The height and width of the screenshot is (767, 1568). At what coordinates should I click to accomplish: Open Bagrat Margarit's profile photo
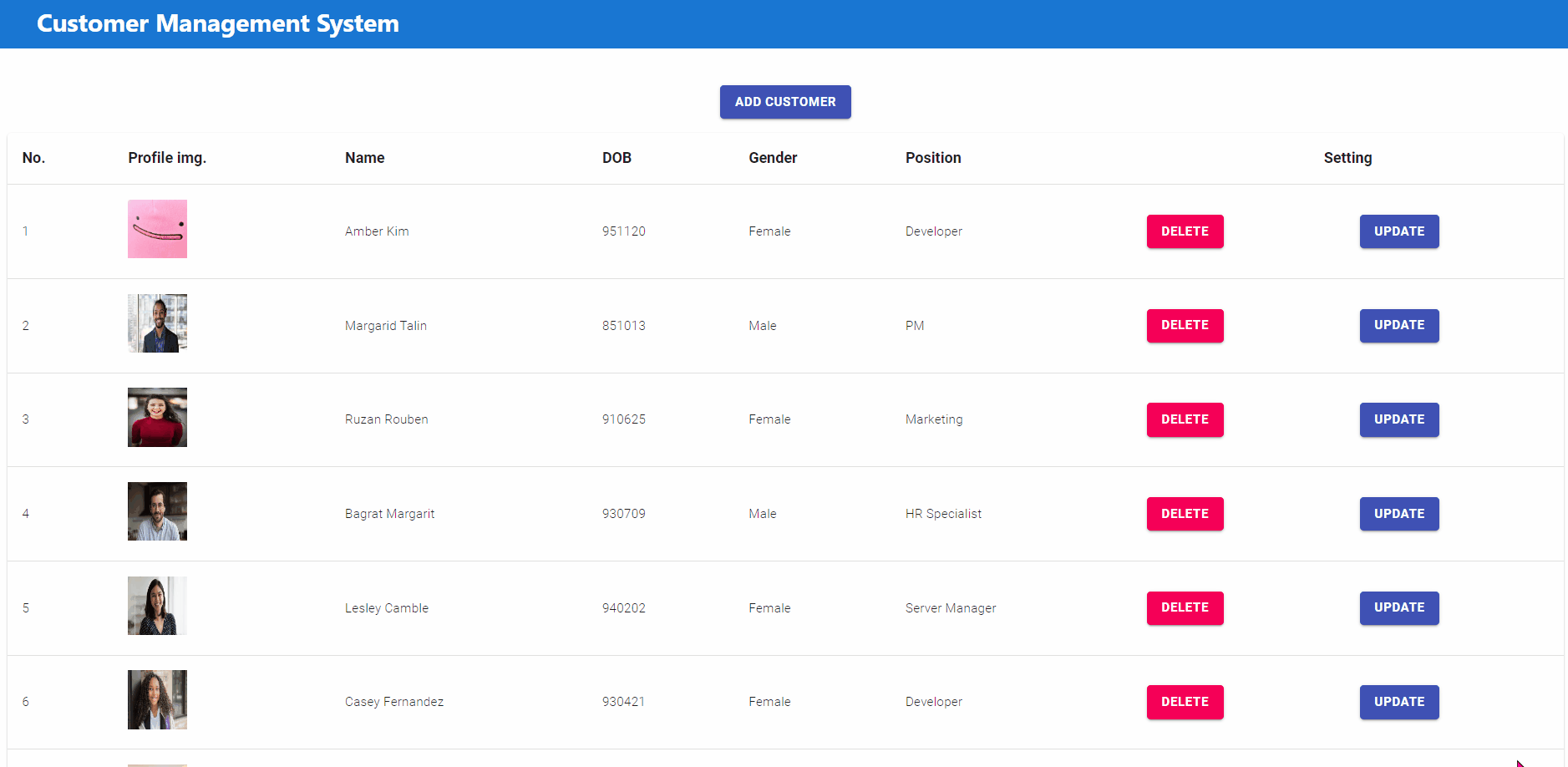click(157, 511)
